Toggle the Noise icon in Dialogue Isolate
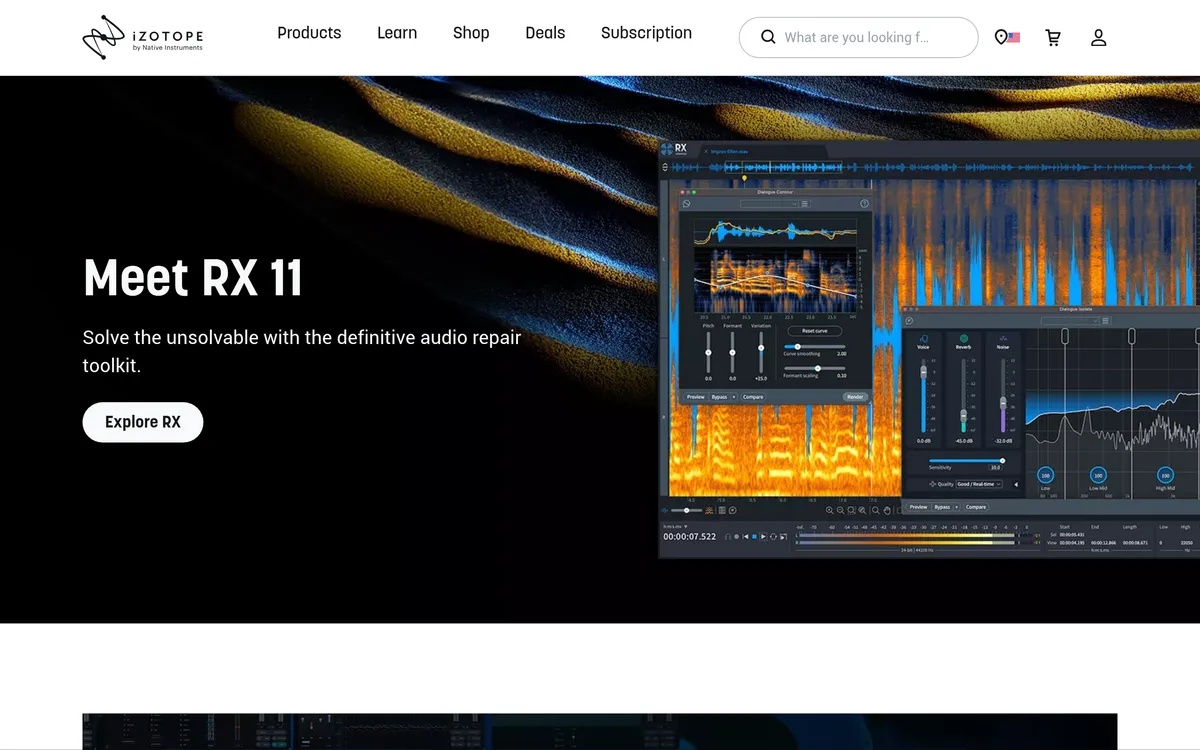1200x750 pixels. (x=1002, y=339)
